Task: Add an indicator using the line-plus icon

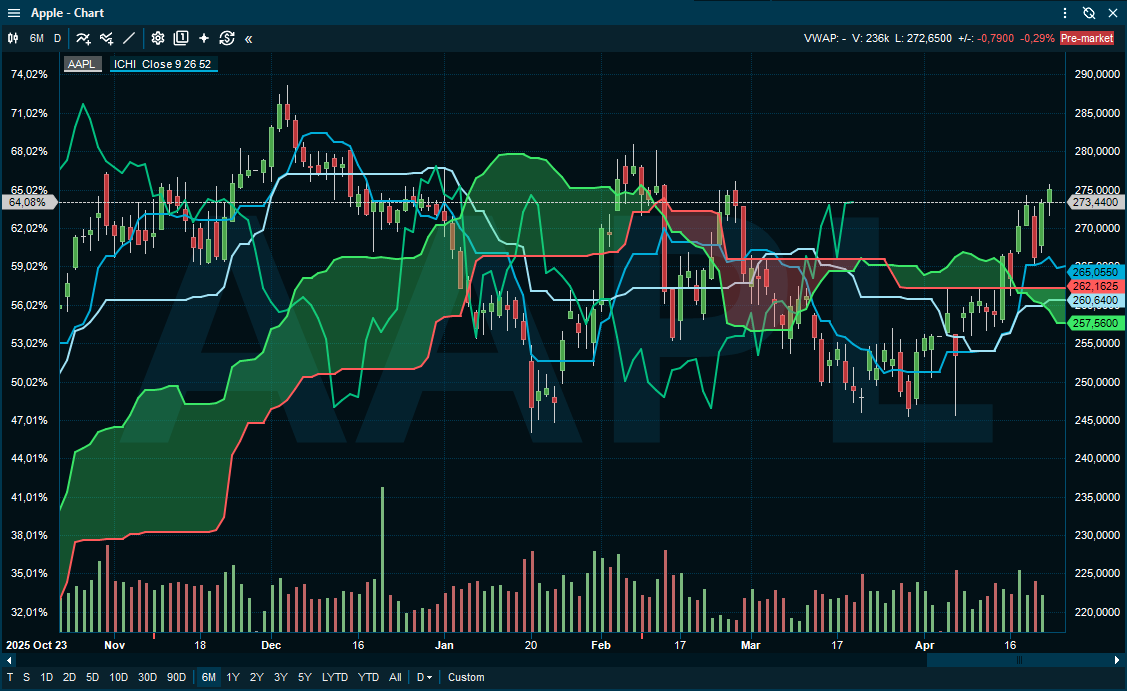Action: pos(83,38)
